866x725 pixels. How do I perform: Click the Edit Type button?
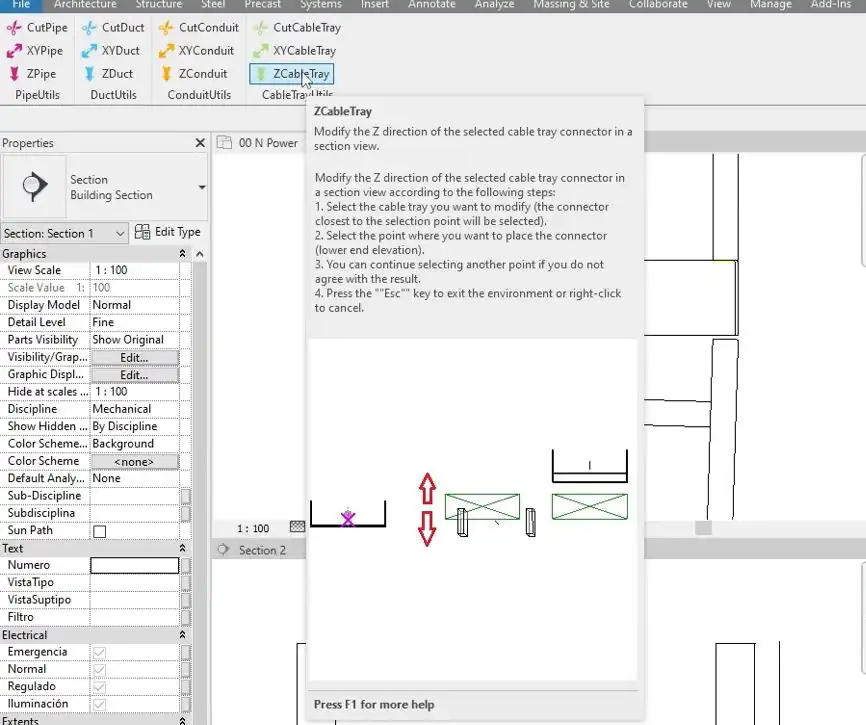click(167, 232)
